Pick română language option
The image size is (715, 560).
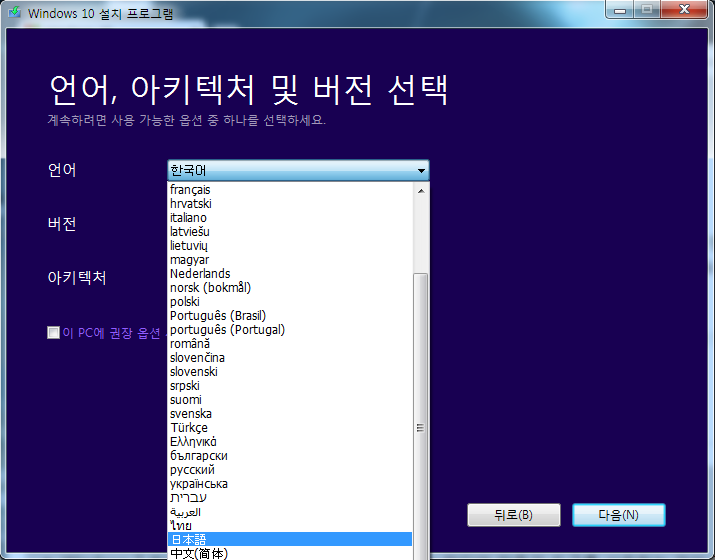coord(290,343)
